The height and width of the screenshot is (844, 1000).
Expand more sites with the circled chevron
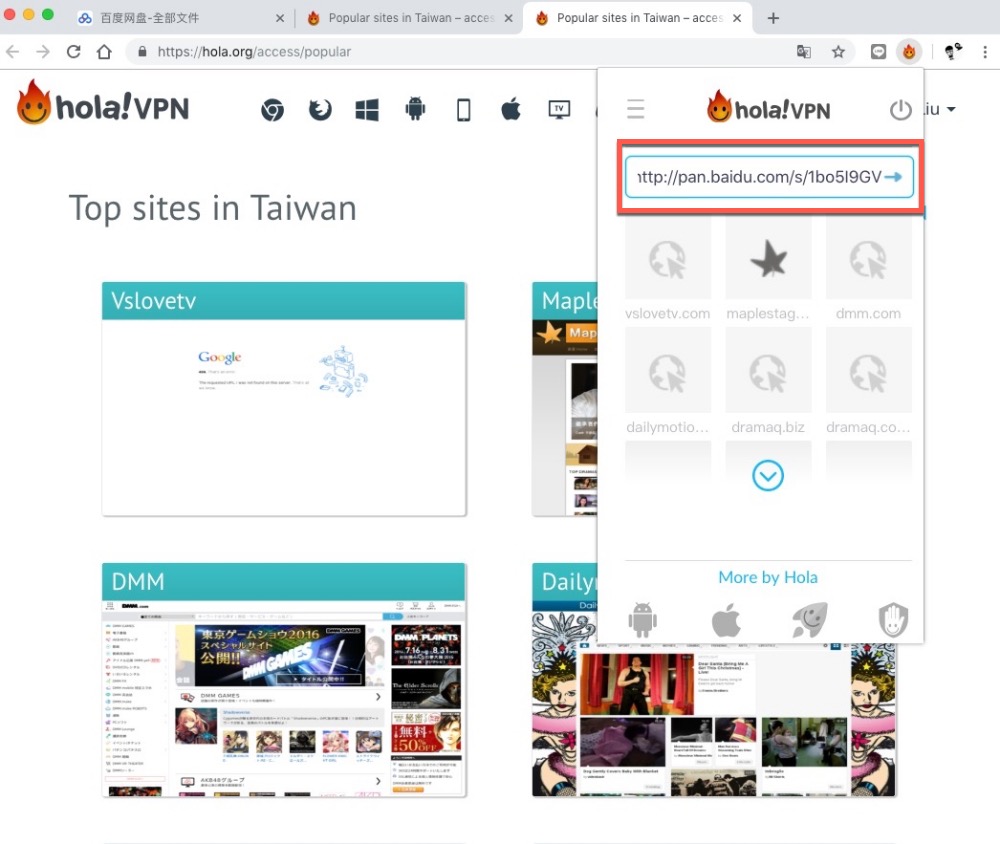(768, 476)
